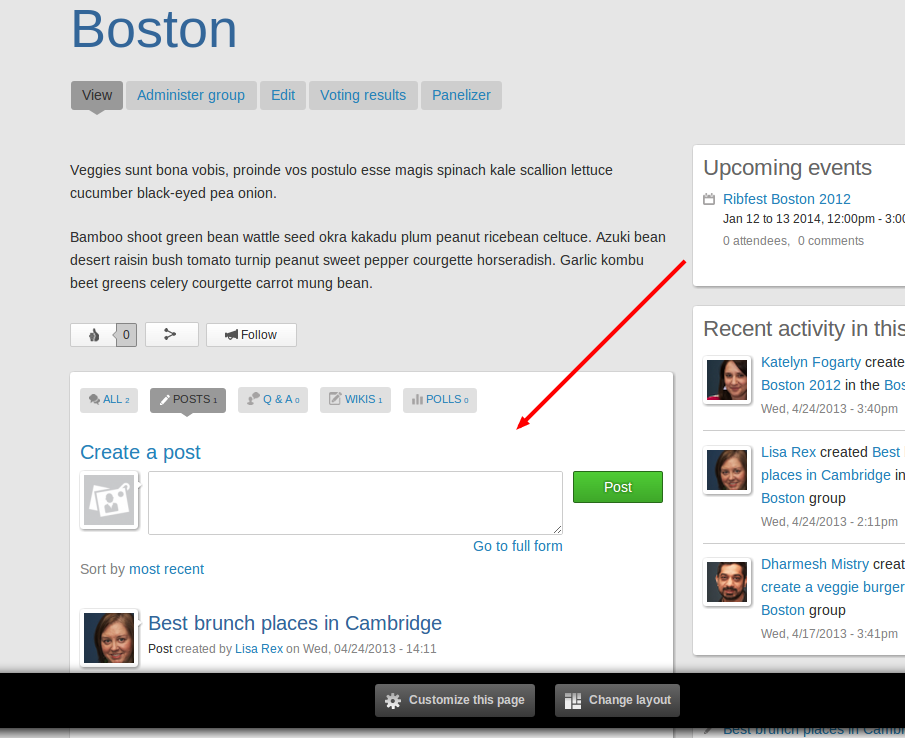Click the gear icon on Customize this page
This screenshot has height=738, width=905.
tap(393, 700)
